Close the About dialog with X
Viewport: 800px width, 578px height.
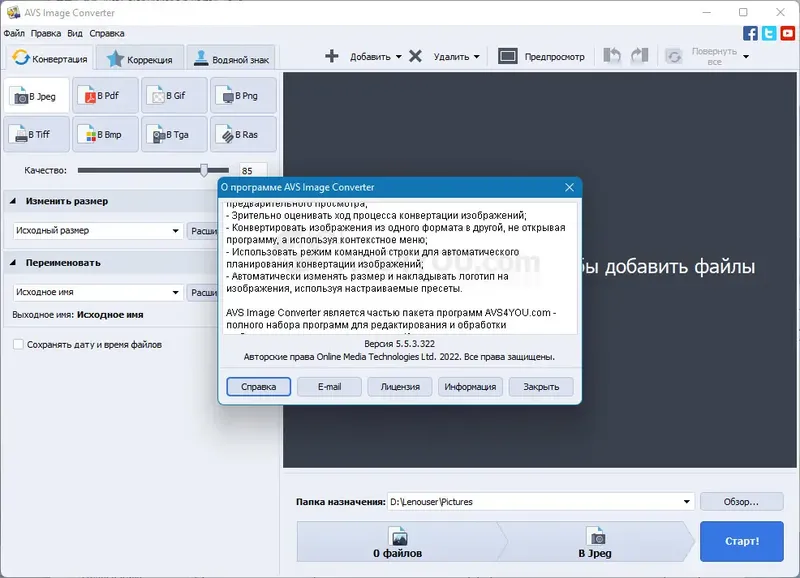(569, 187)
